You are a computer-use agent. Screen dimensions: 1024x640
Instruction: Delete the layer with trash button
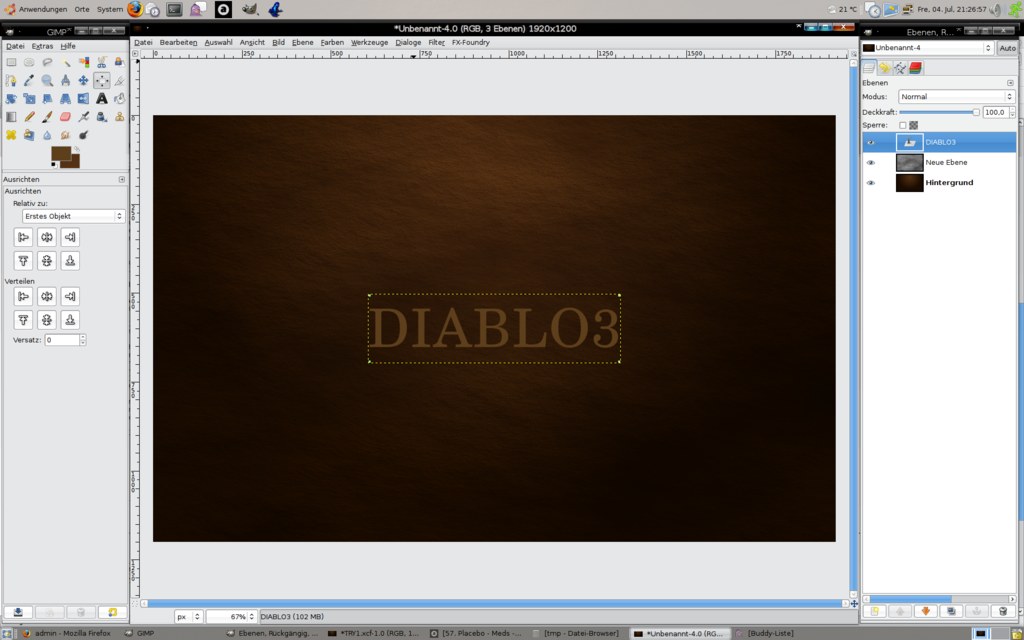pos(1003,611)
